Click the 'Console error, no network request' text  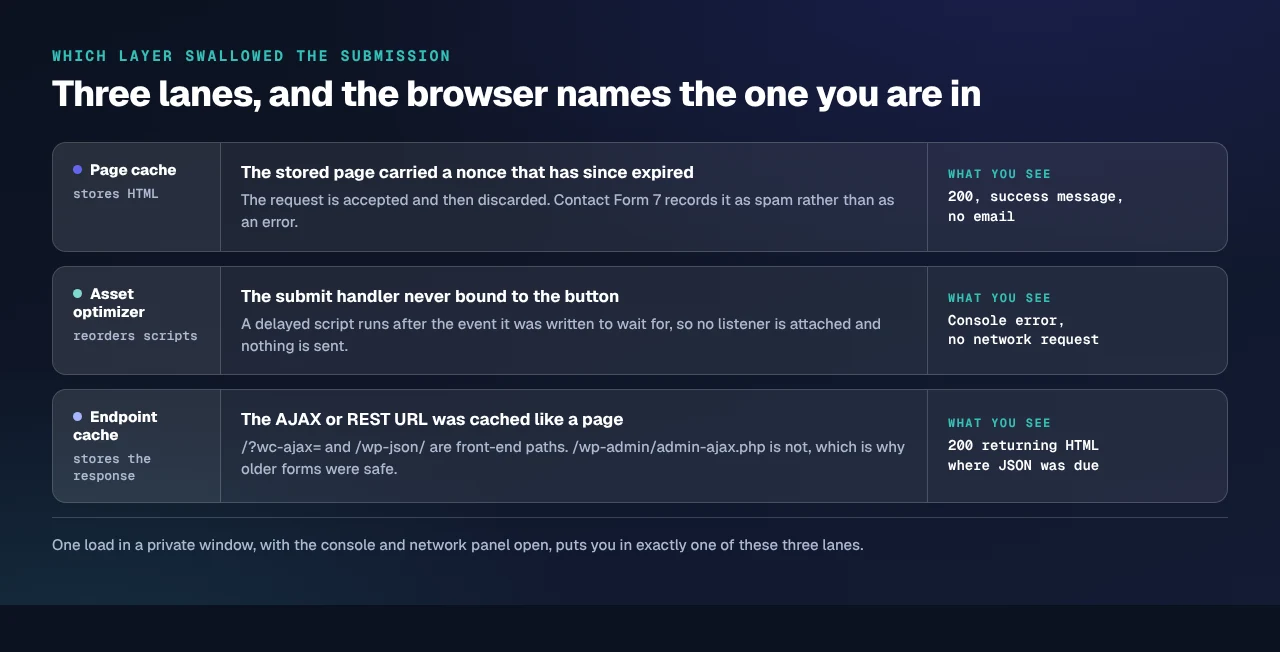pos(1023,330)
